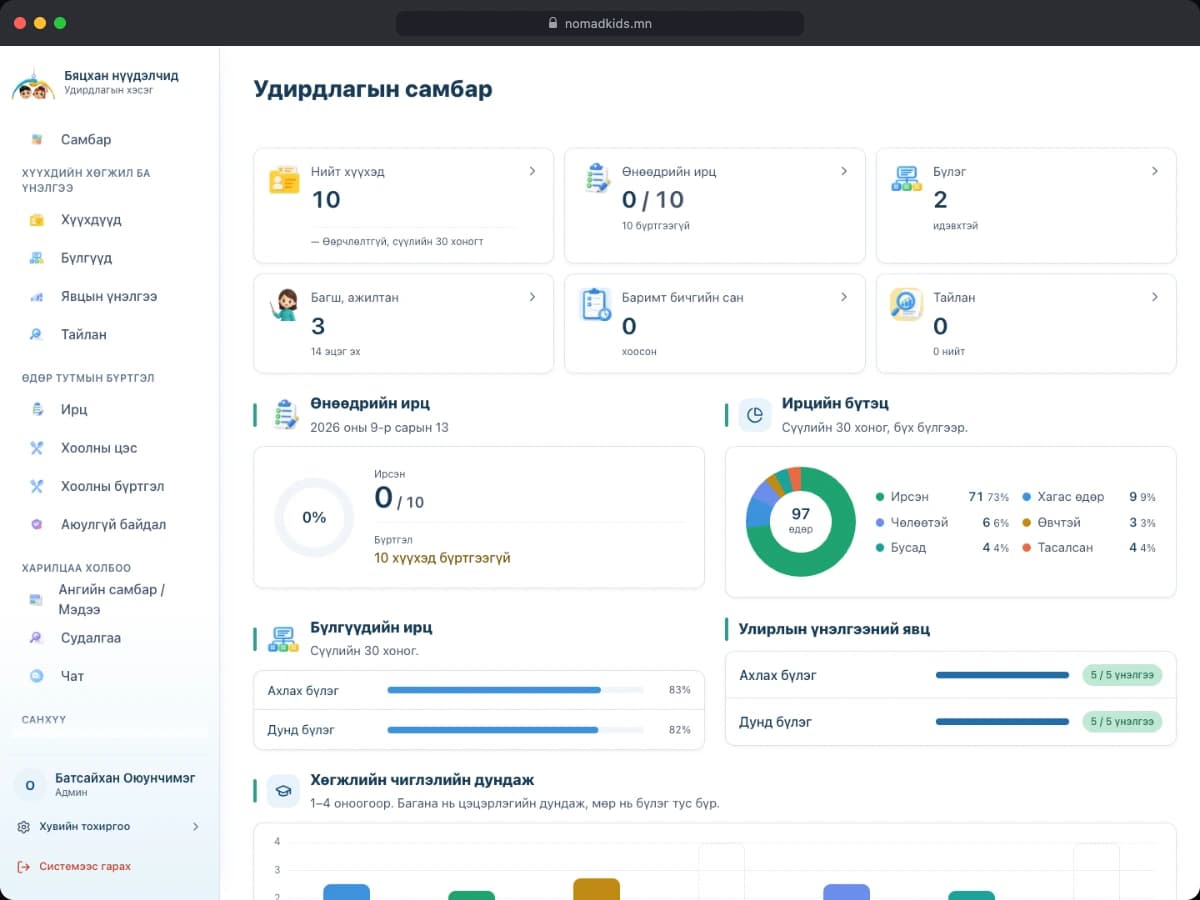Click the Ахлах бүлэг 83% attendance bar
1200x900 pixels.
pyautogui.click(x=515, y=690)
